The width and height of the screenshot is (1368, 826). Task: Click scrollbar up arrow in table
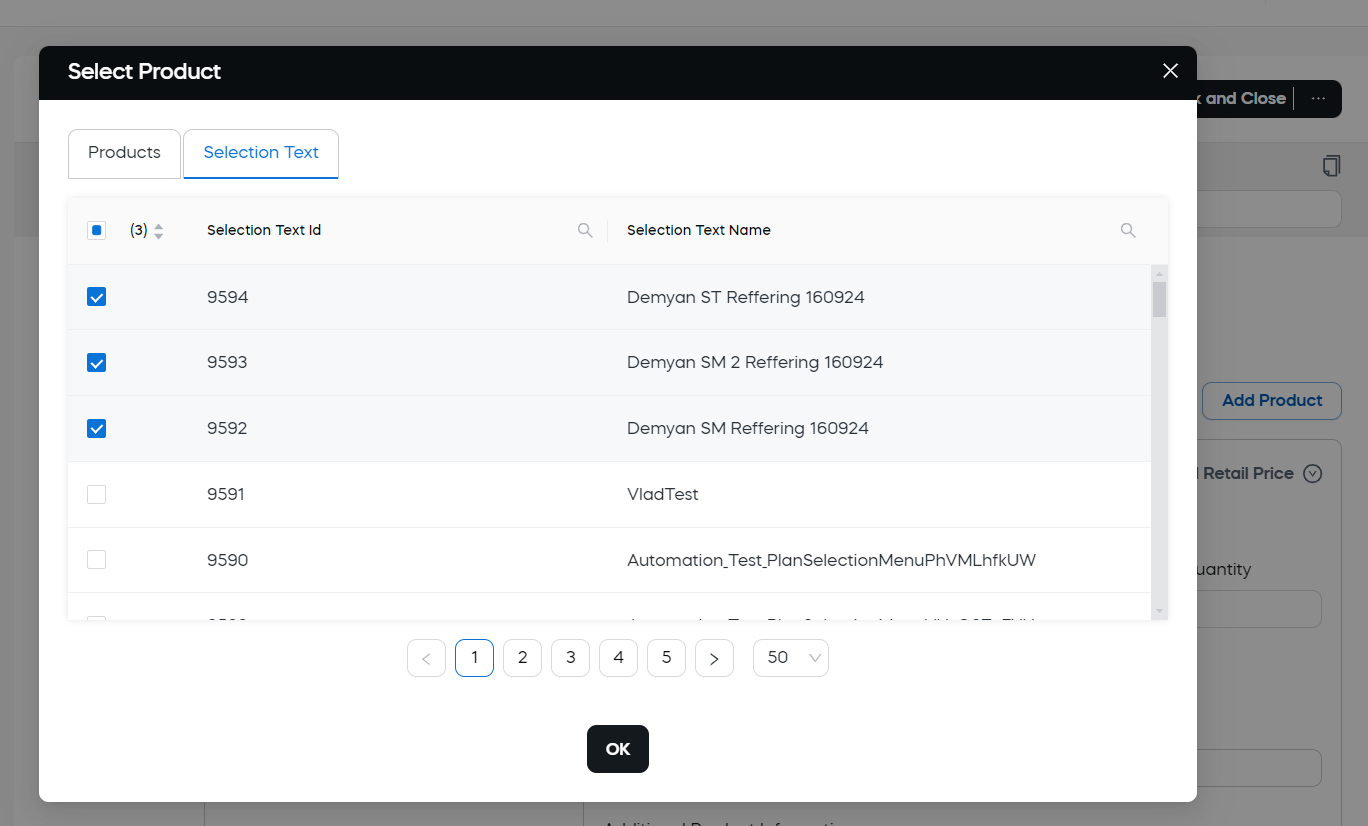(1159, 273)
